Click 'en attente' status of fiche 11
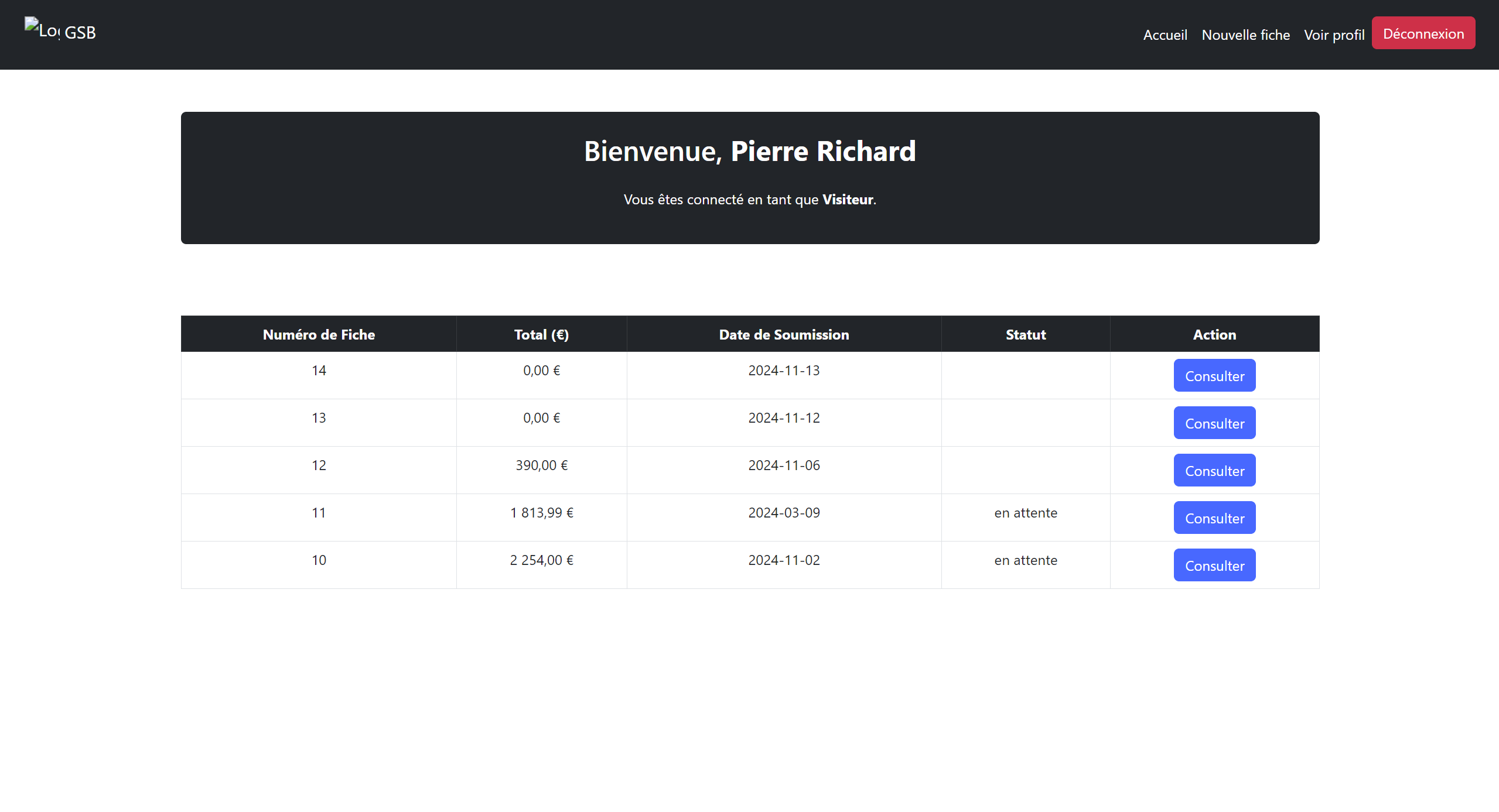Image resolution: width=1499 pixels, height=812 pixels. (1026, 513)
